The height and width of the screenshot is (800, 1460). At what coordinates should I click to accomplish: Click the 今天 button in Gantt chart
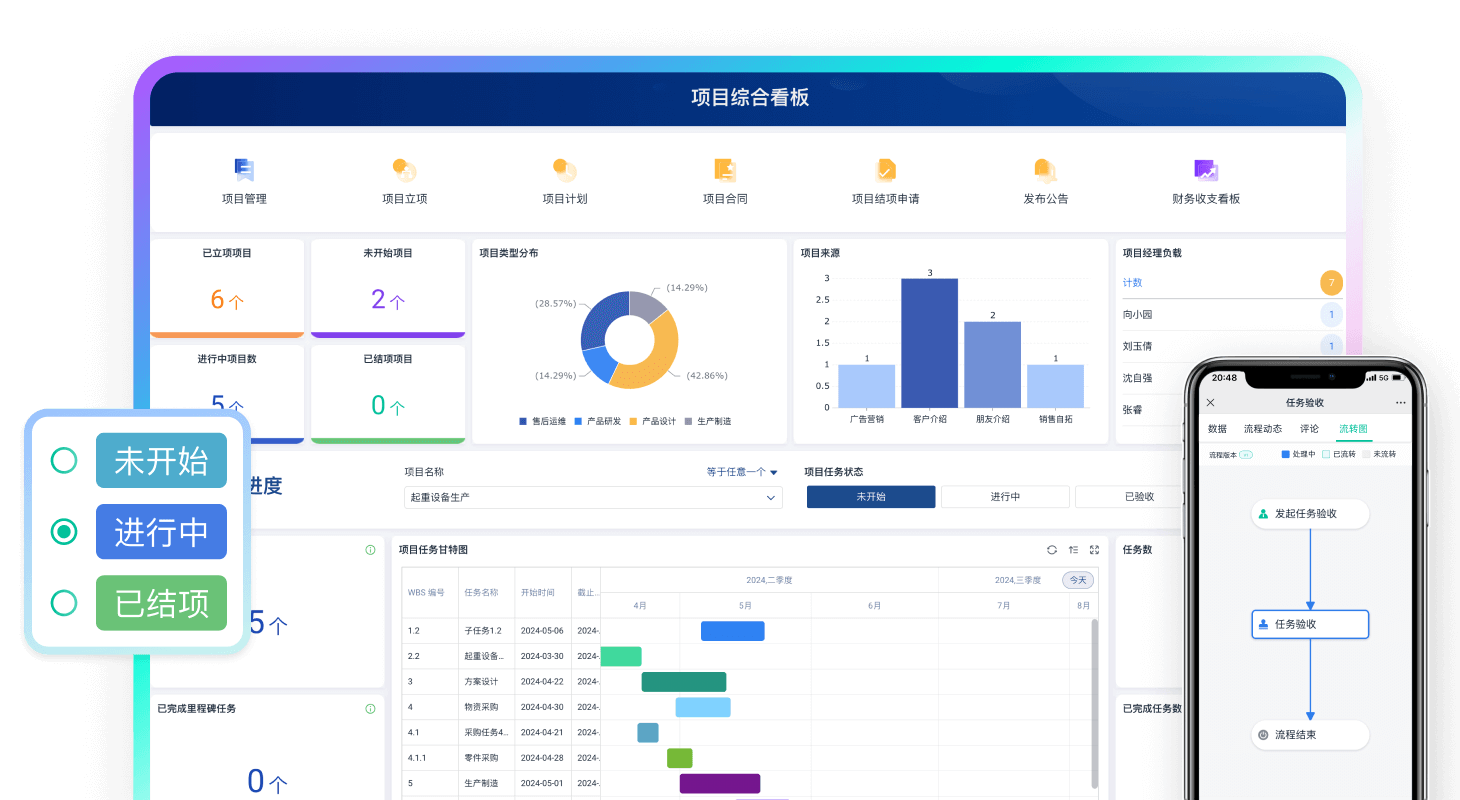coord(1078,580)
